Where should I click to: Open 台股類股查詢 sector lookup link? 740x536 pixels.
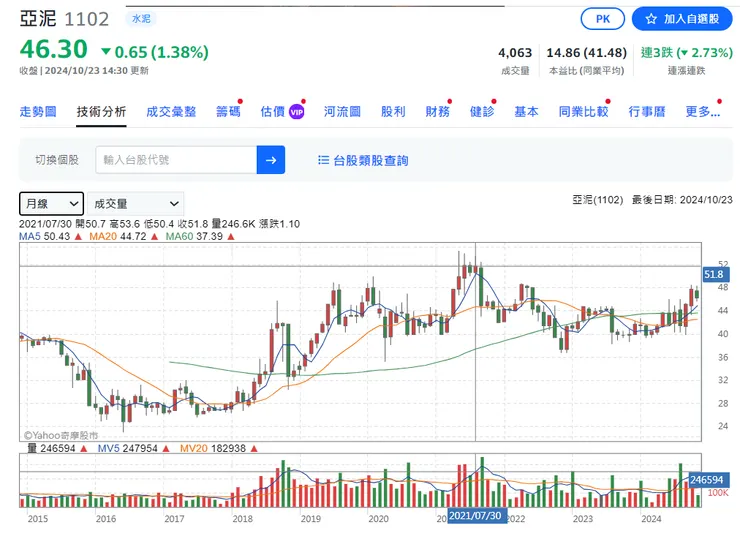coord(370,160)
